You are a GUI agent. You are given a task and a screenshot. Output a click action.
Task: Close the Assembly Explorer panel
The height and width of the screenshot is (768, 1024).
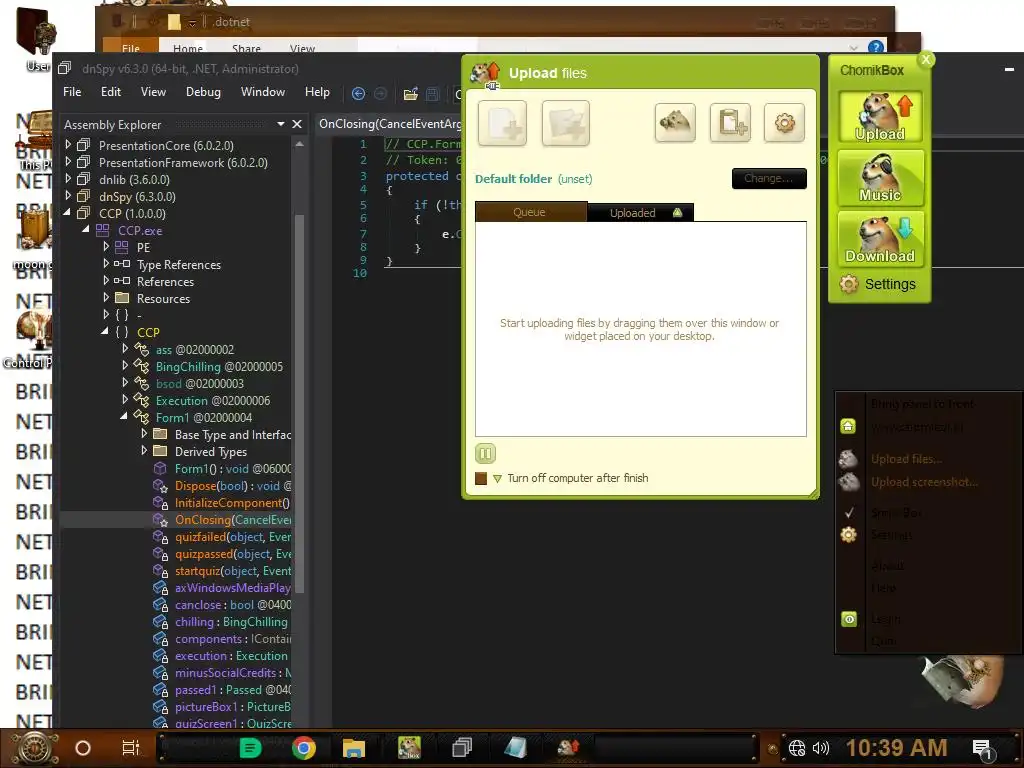(297, 124)
